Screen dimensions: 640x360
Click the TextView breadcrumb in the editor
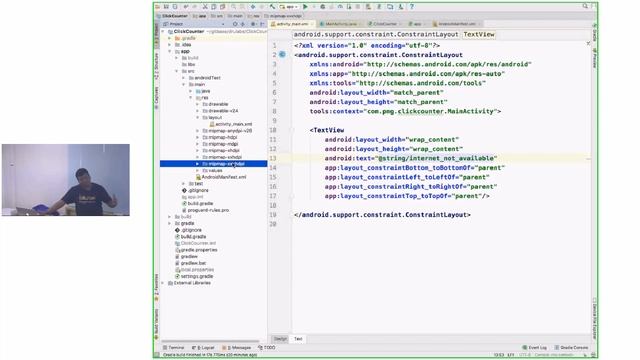pos(479,34)
